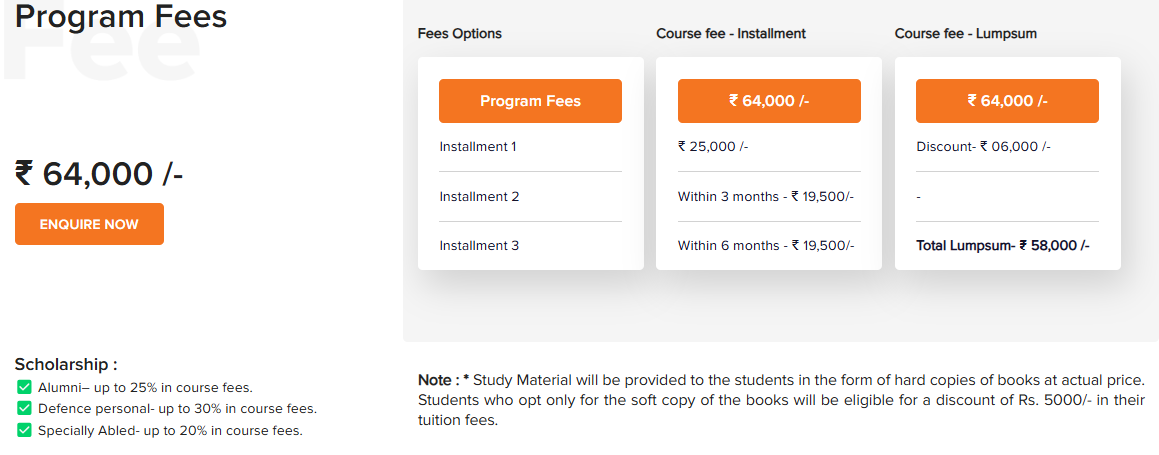The height and width of the screenshot is (455, 1159).
Task: Click the Defence personal scholarship checkmark
Action: coord(25,408)
